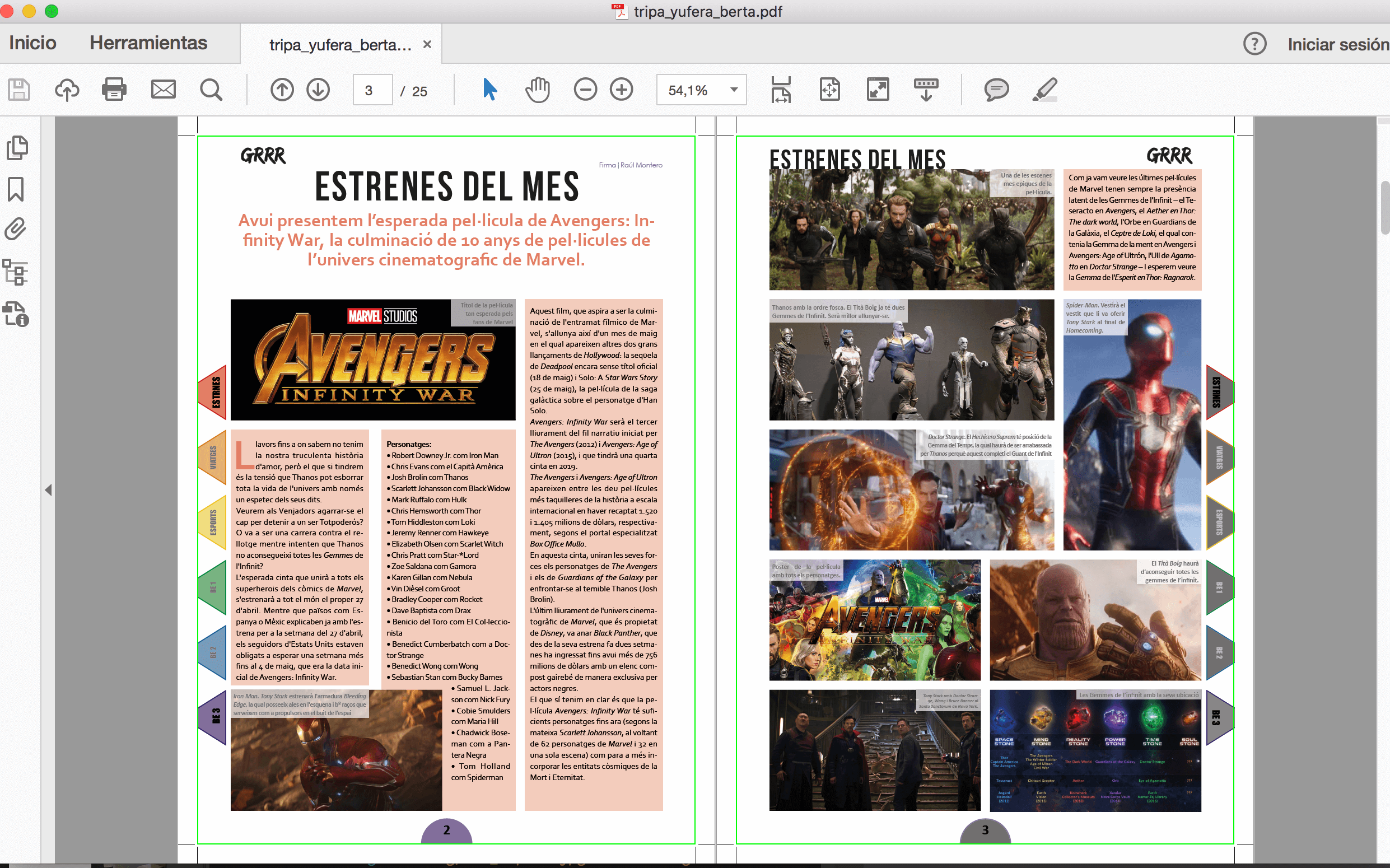Click 'Firma | Raúl Montero' text
Screen dimensions: 1390x868
pos(631,165)
